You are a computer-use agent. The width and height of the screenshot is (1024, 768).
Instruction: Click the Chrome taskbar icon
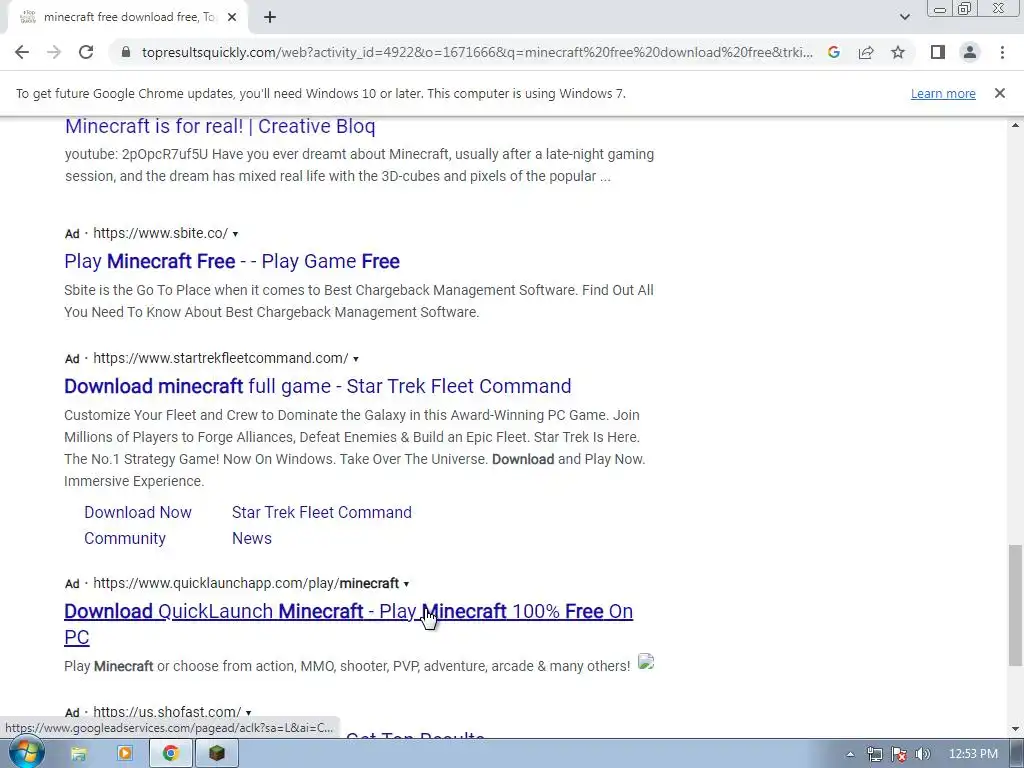coord(170,754)
